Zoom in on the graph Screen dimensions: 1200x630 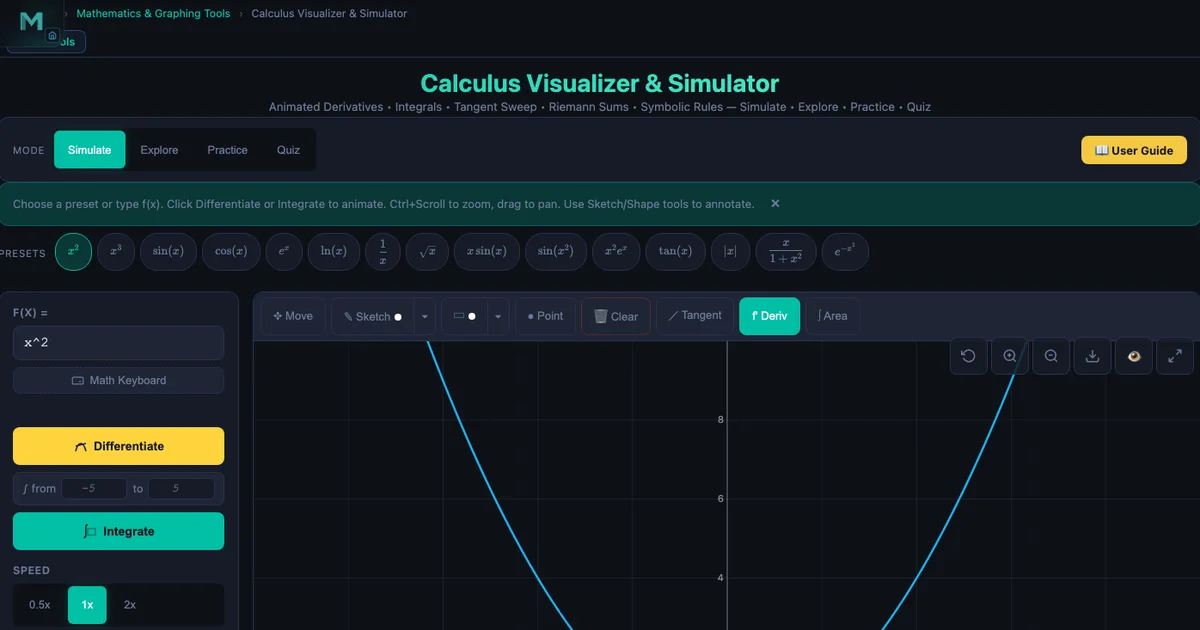[1010, 356]
